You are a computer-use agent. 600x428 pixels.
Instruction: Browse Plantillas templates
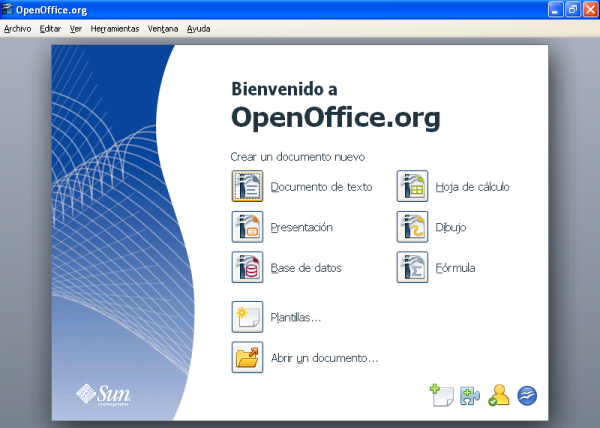(247, 317)
